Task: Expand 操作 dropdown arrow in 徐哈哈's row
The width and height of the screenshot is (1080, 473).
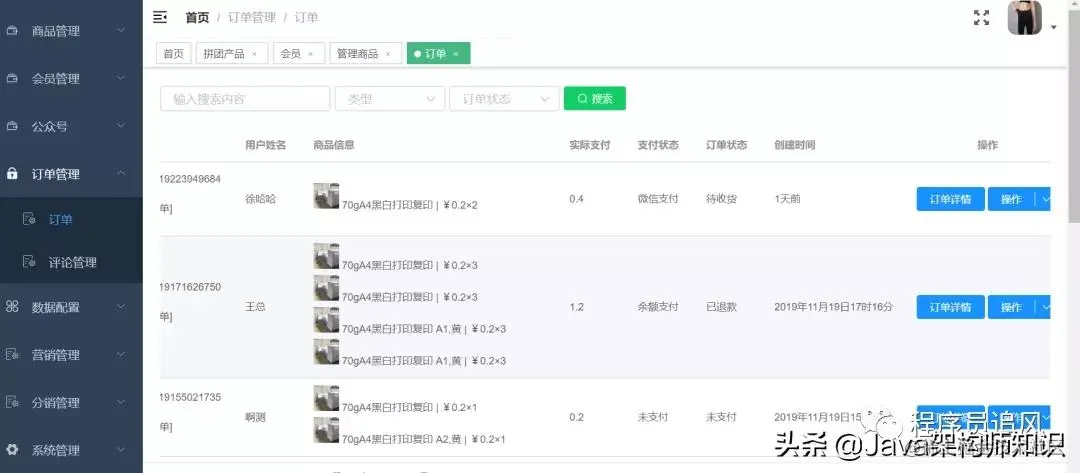Action: click(1044, 199)
